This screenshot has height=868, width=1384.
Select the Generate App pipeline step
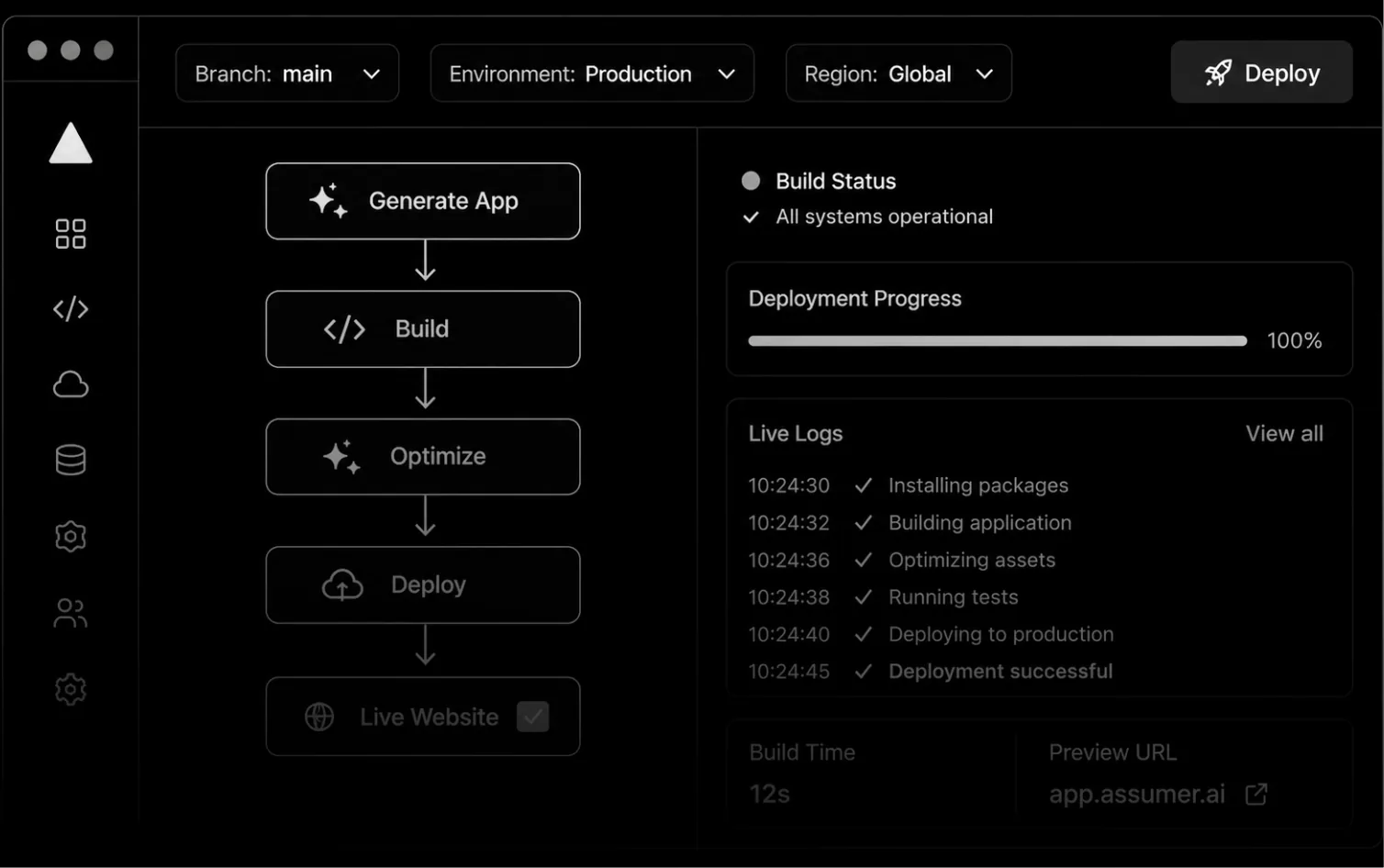[423, 201]
